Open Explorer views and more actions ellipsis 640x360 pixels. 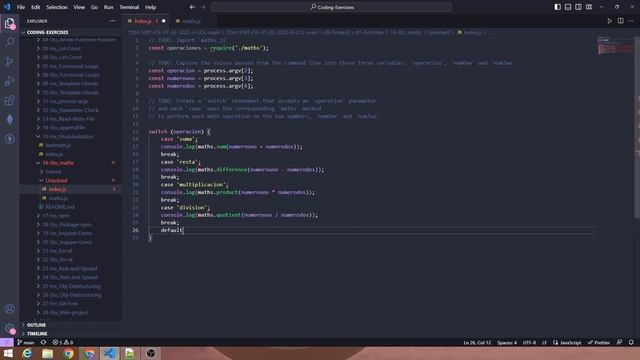[x=112, y=21]
